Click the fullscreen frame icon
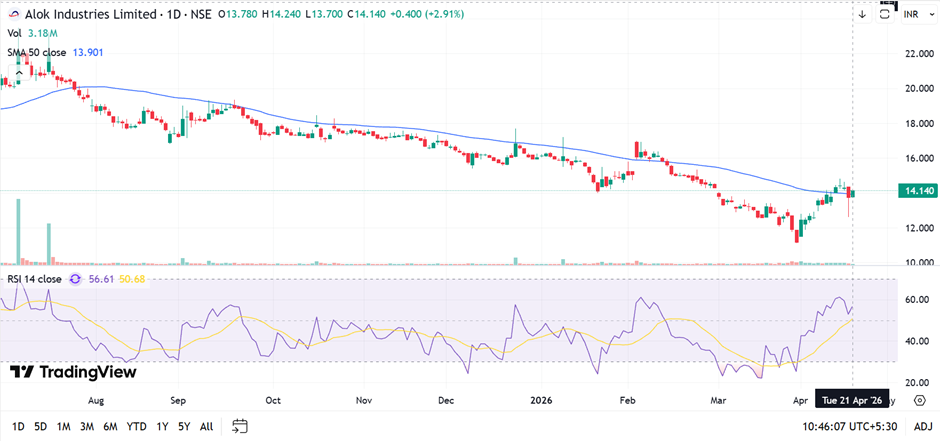Image resolution: width=940 pixels, height=441 pixels. coord(885,14)
